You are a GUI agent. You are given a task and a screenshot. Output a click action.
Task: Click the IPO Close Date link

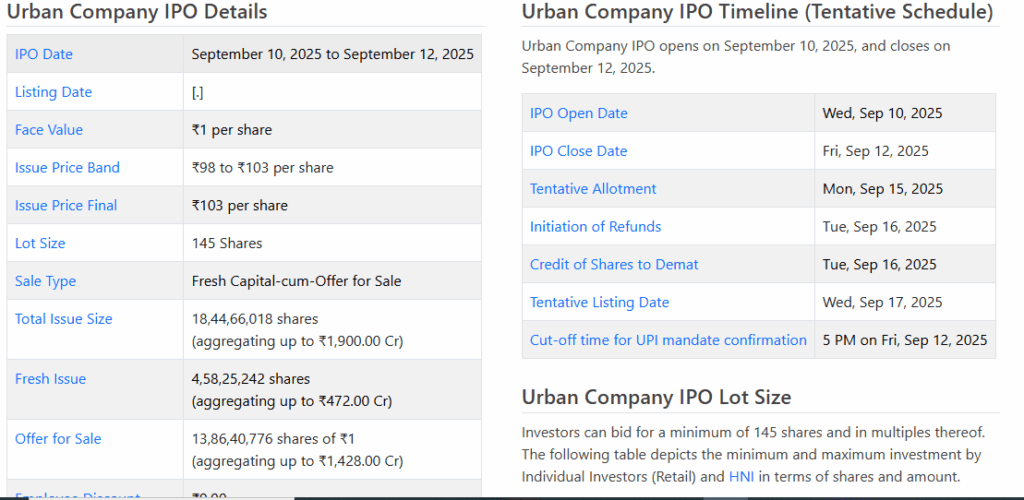pyautogui.click(x=578, y=151)
